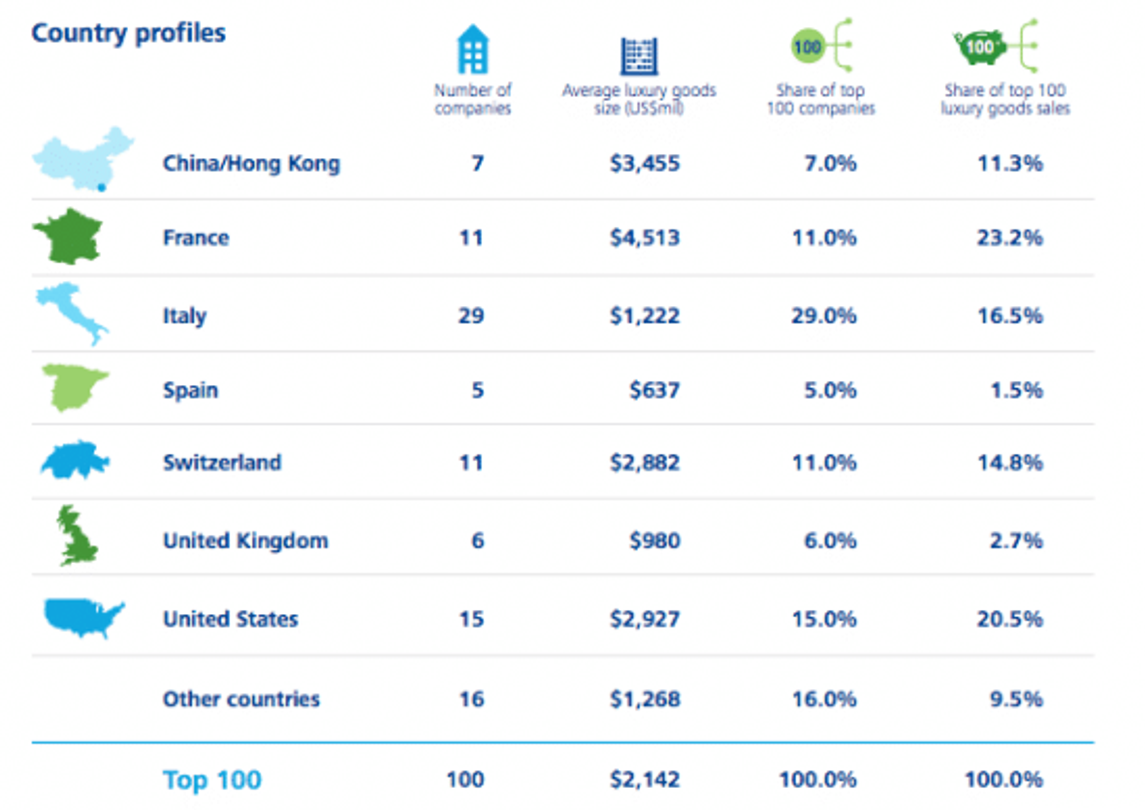The image size is (1145, 810).
Task: Click the 16.0% company share for Other countries
Action: coord(824,699)
